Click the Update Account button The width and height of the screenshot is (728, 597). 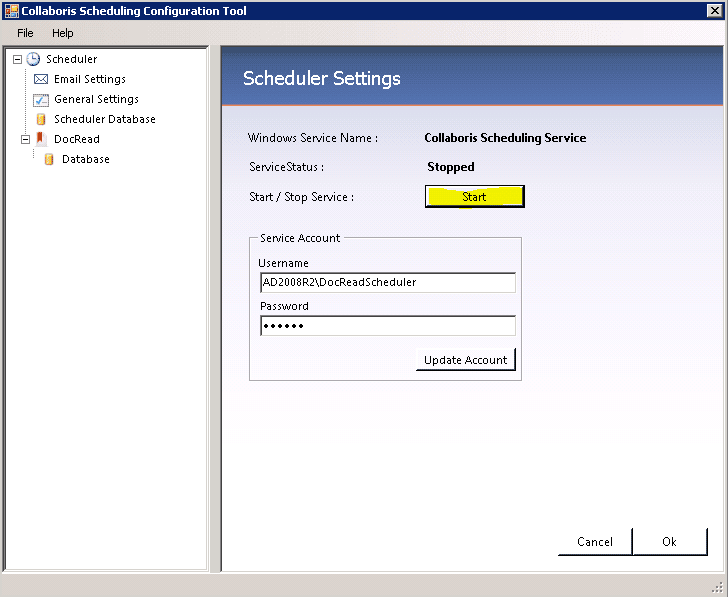tap(465, 360)
